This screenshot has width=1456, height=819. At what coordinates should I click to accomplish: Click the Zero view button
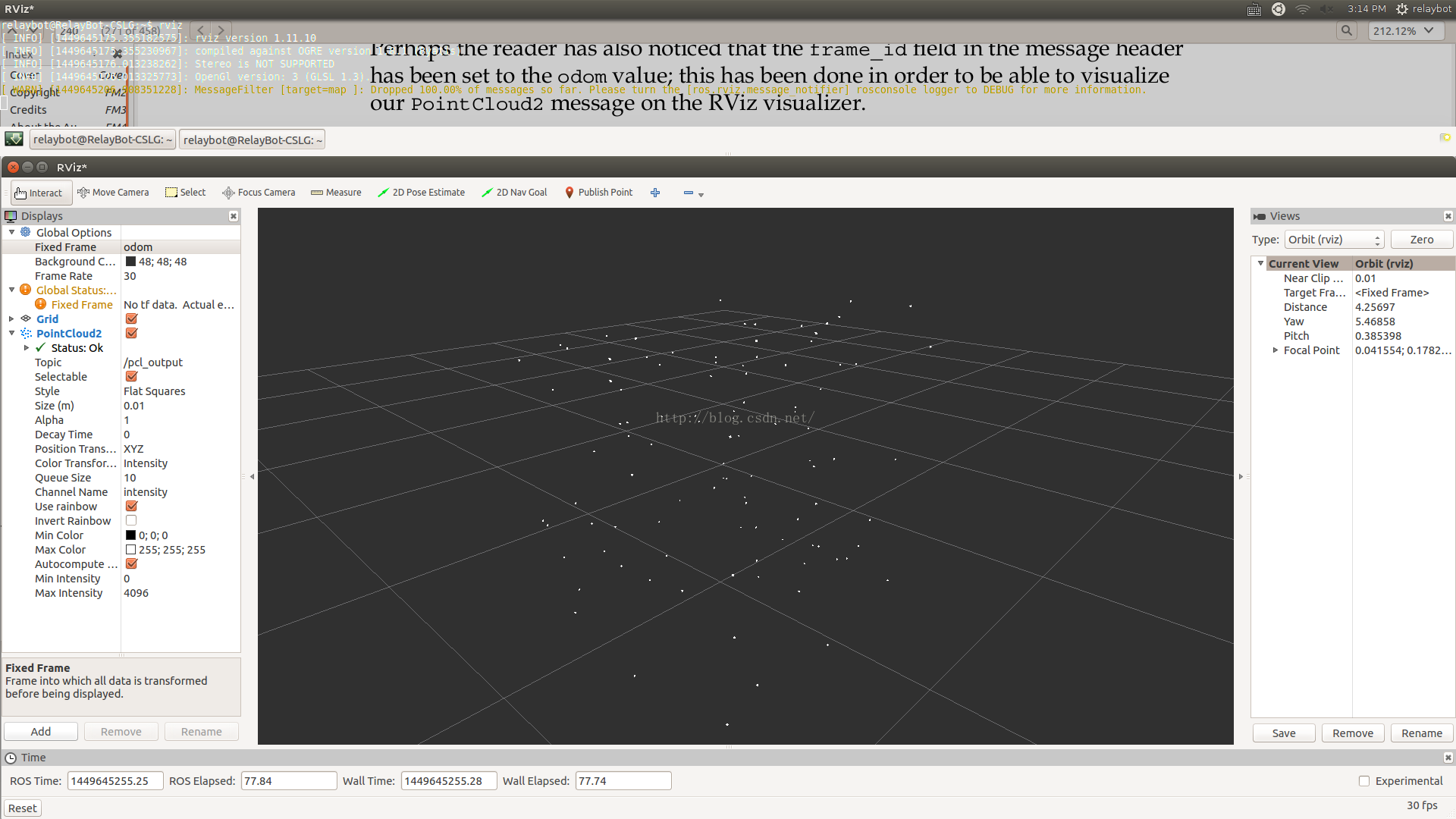(x=1422, y=240)
